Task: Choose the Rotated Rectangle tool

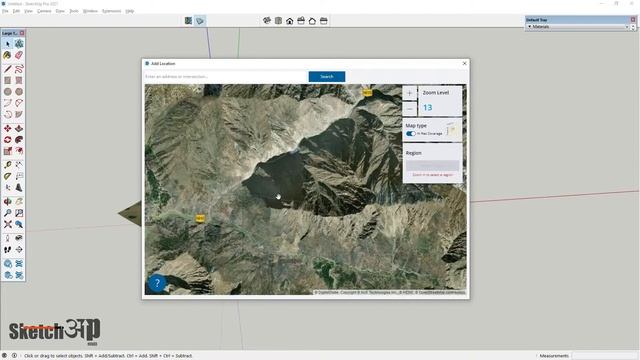Action: pos(19,80)
